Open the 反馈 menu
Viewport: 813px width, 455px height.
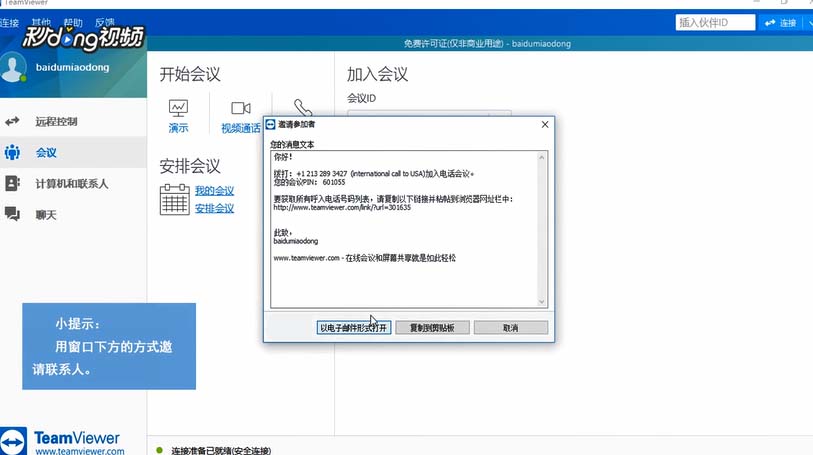[x=105, y=22]
